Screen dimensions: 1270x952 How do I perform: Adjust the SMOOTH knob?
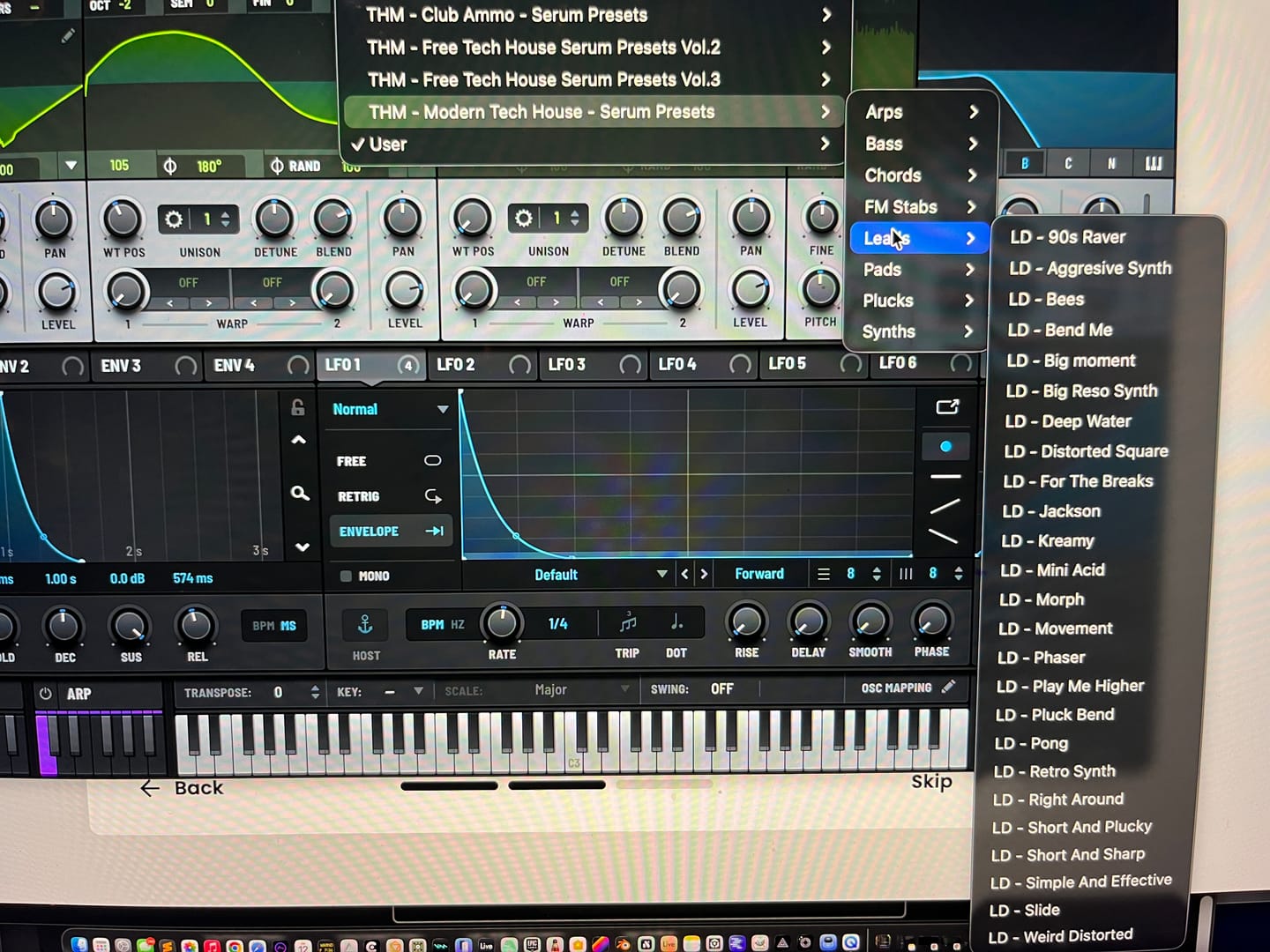[870, 621]
